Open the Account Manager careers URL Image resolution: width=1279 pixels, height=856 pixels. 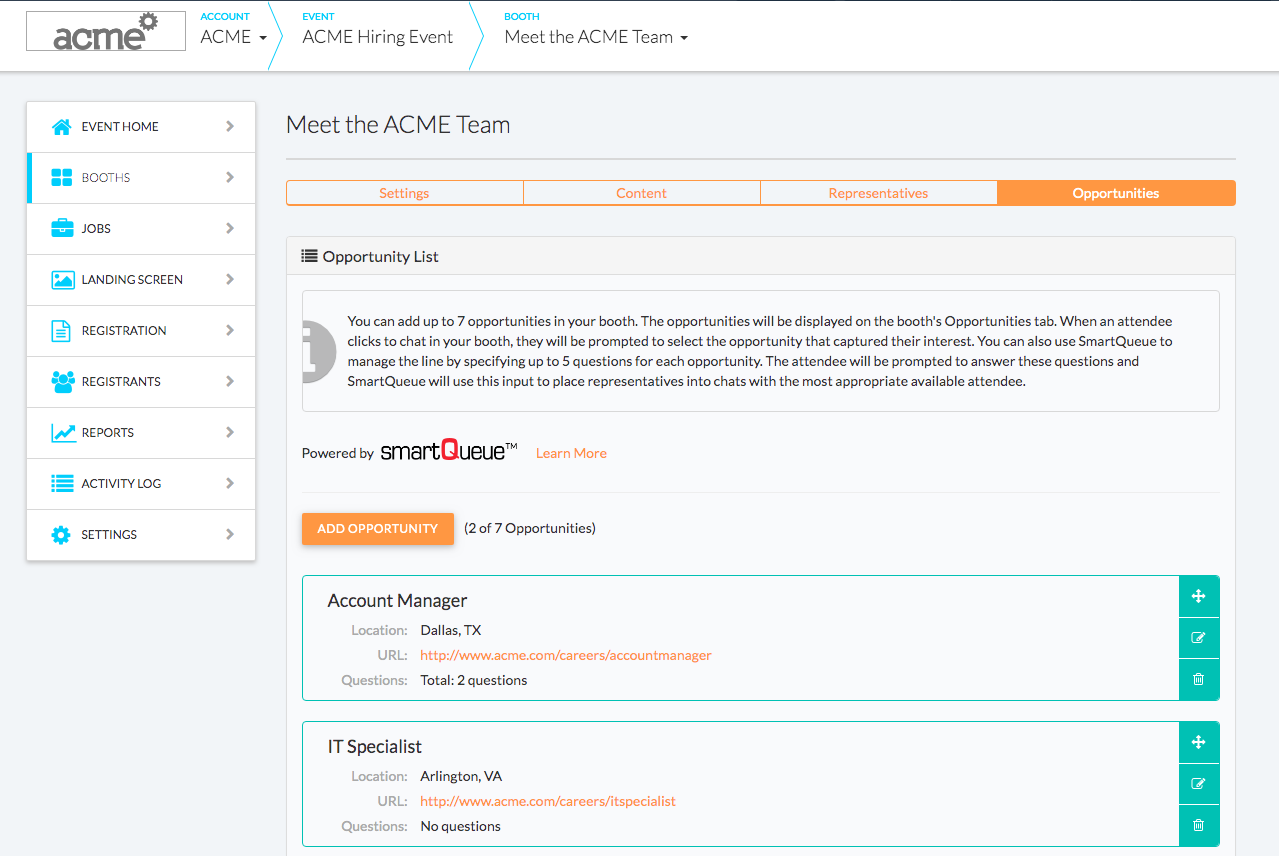[566, 656]
